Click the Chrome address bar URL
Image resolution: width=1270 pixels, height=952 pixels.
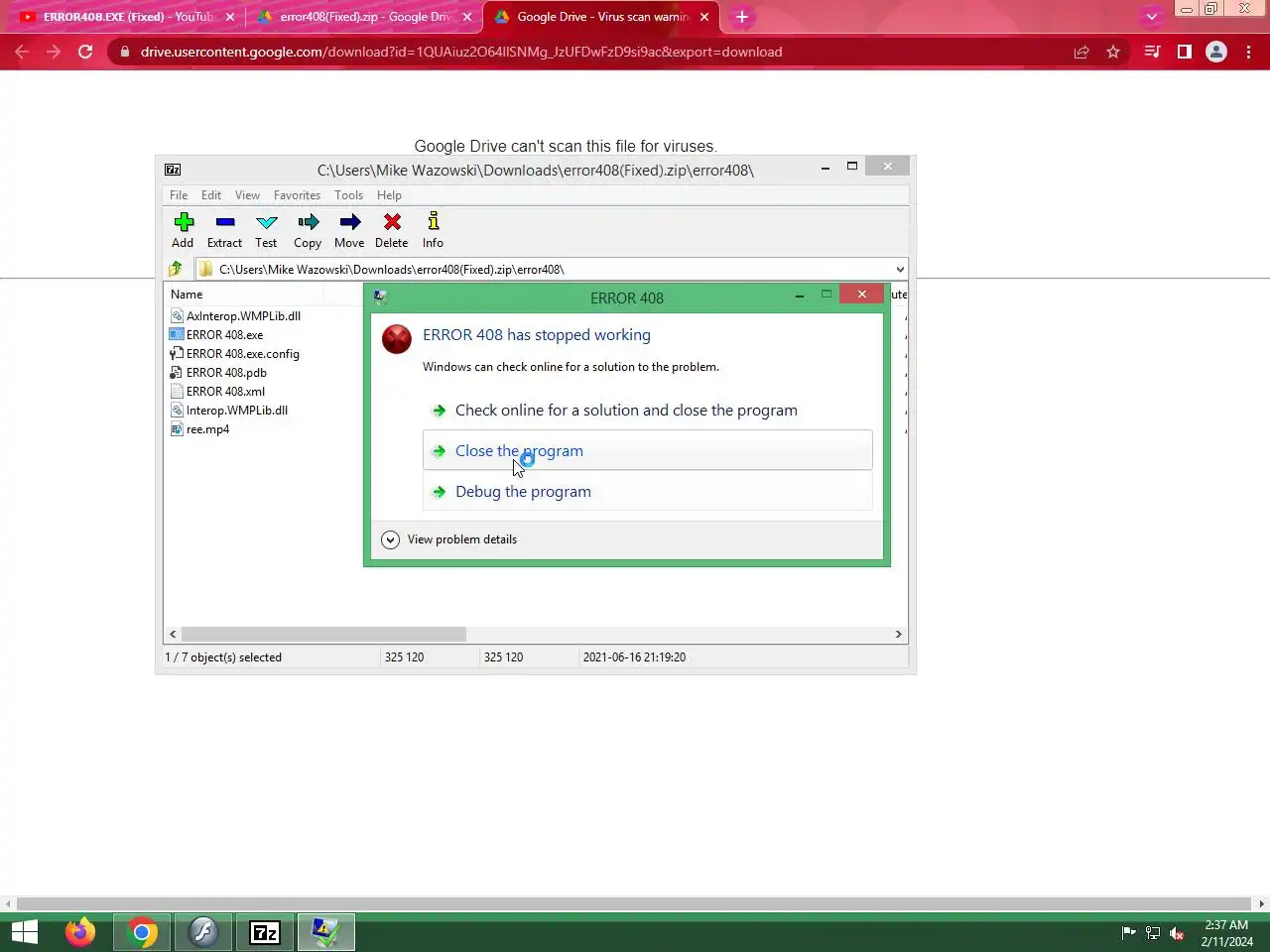[461, 52]
